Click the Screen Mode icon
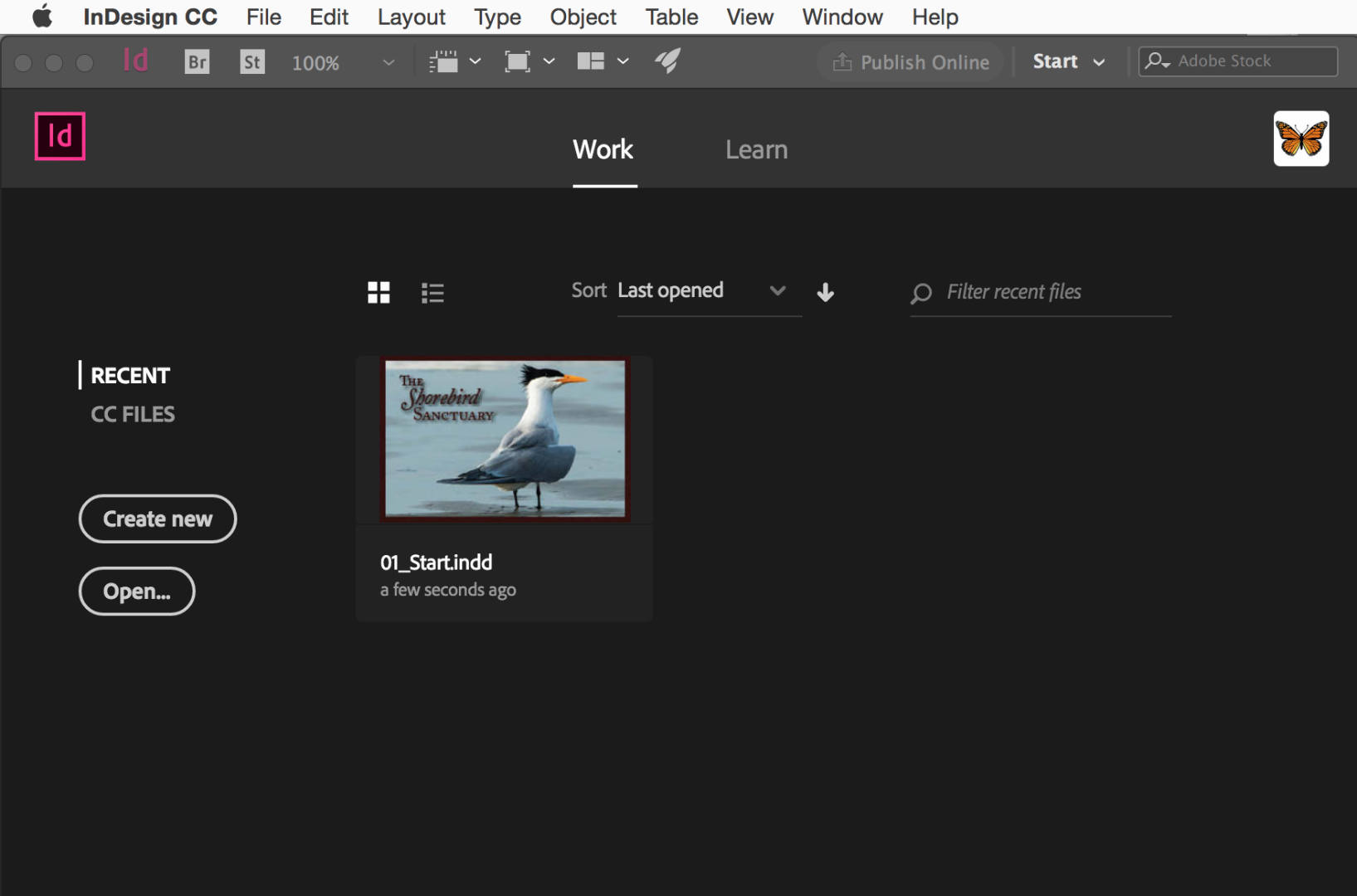This screenshot has height=896, width=1357. (x=519, y=61)
